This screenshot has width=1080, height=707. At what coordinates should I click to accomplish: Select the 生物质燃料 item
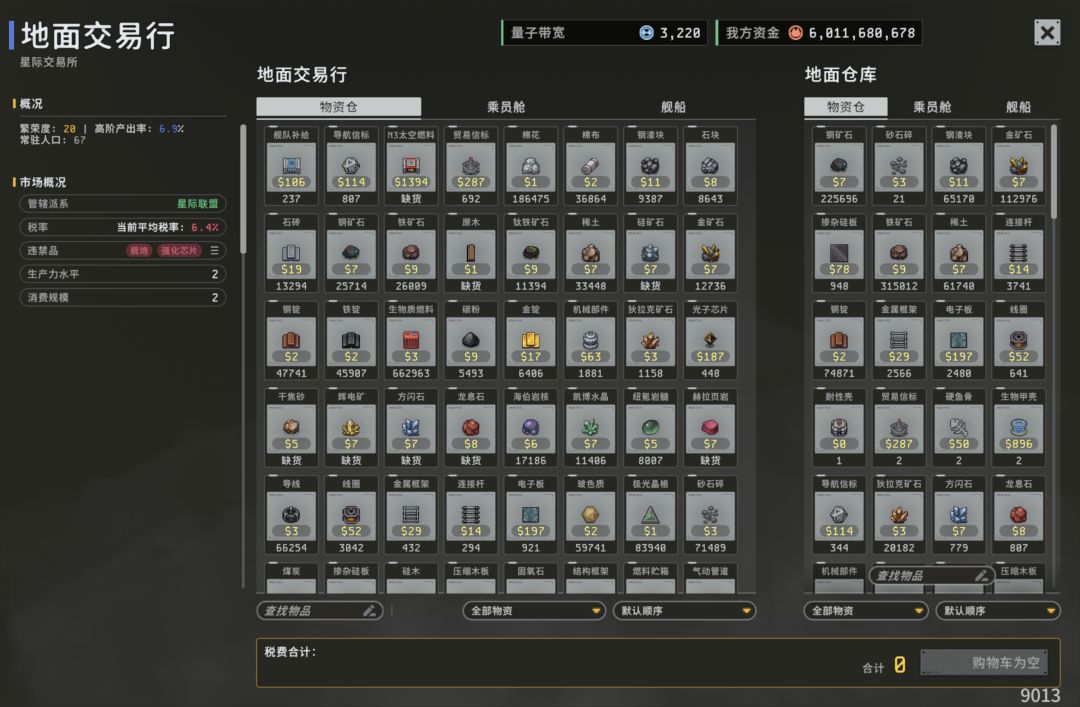point(411,340)
